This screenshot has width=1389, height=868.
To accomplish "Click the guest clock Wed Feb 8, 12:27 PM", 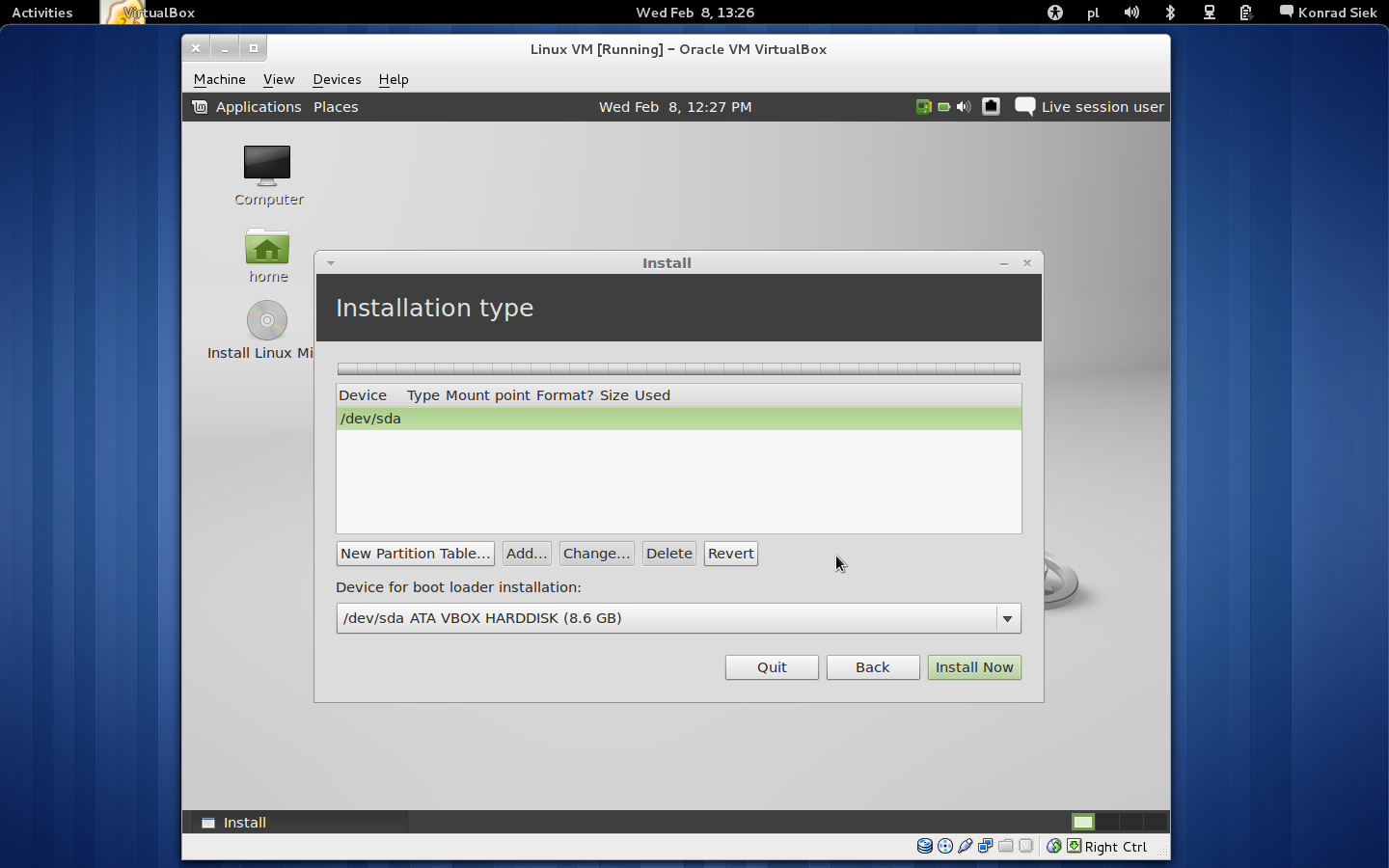I will coord(675,107).
